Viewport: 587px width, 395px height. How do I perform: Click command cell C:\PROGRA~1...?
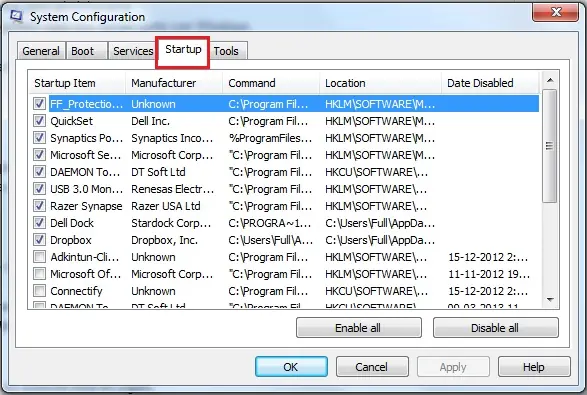pos(270,223)
